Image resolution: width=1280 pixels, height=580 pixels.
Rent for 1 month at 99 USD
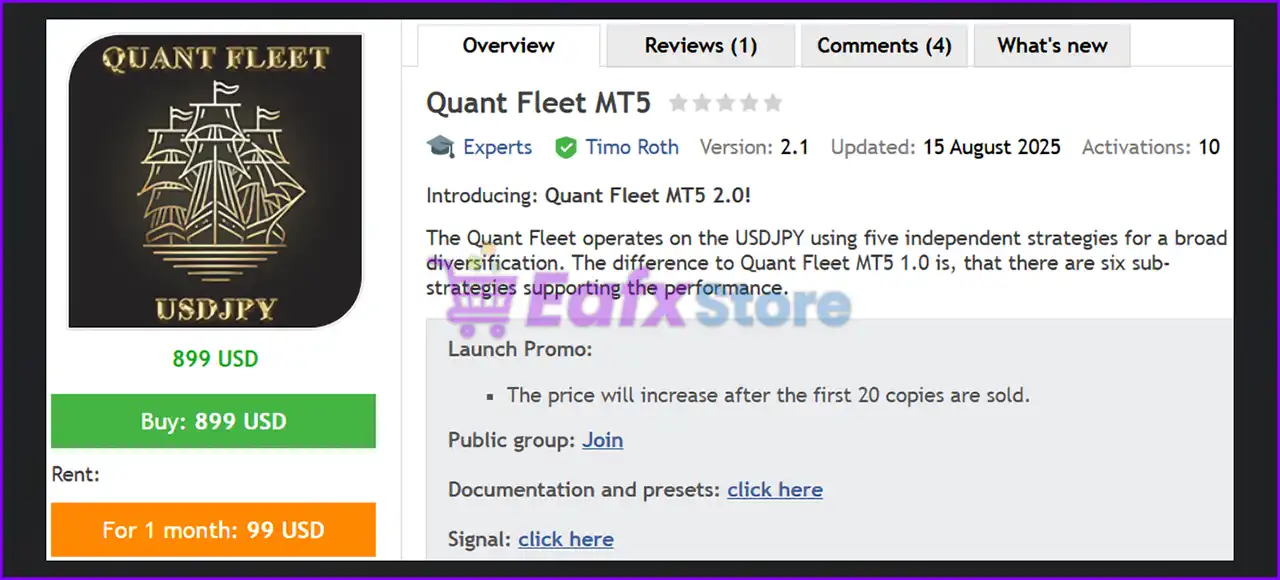213,530
